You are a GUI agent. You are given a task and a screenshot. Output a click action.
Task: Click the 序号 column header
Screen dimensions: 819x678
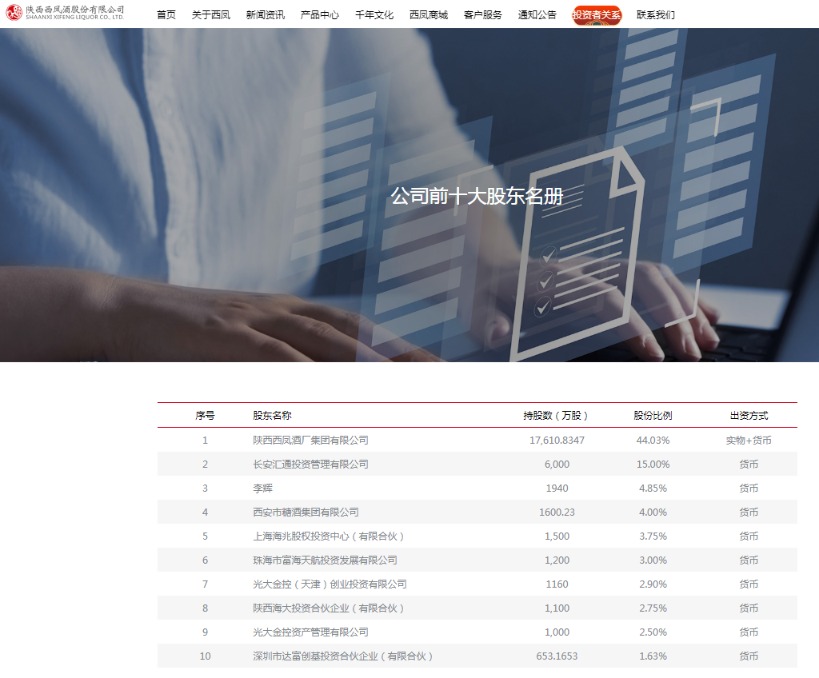[x=205, y=416]
